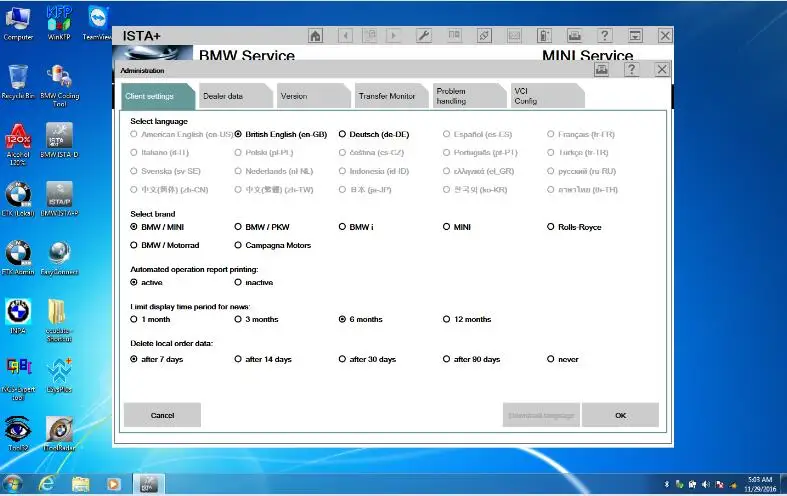
Task: Open the EasyConnect desktop icon
Action: (x=59, y=258)
